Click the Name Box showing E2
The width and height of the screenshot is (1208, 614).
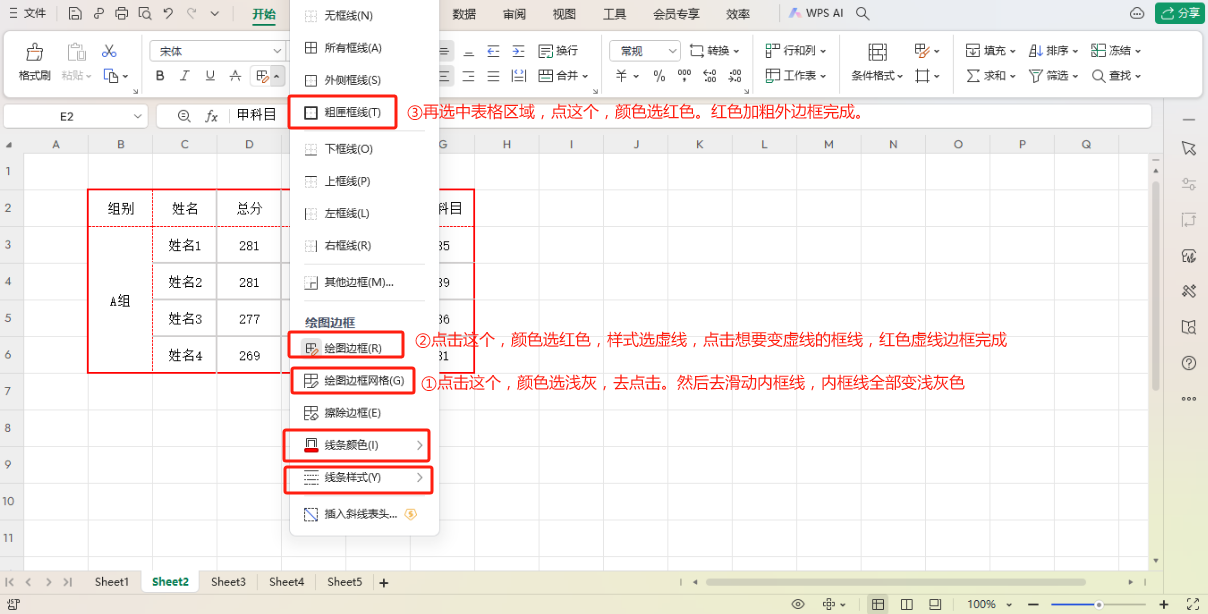(x=75, y=116)
